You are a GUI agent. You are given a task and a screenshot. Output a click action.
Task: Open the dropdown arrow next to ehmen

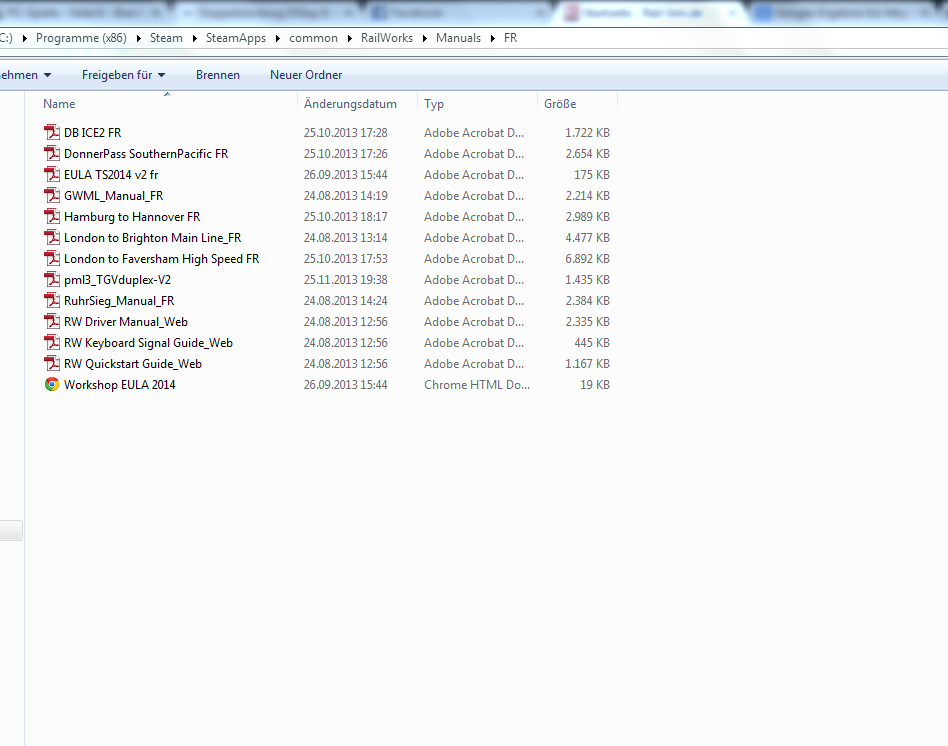[x=47, y=75]
